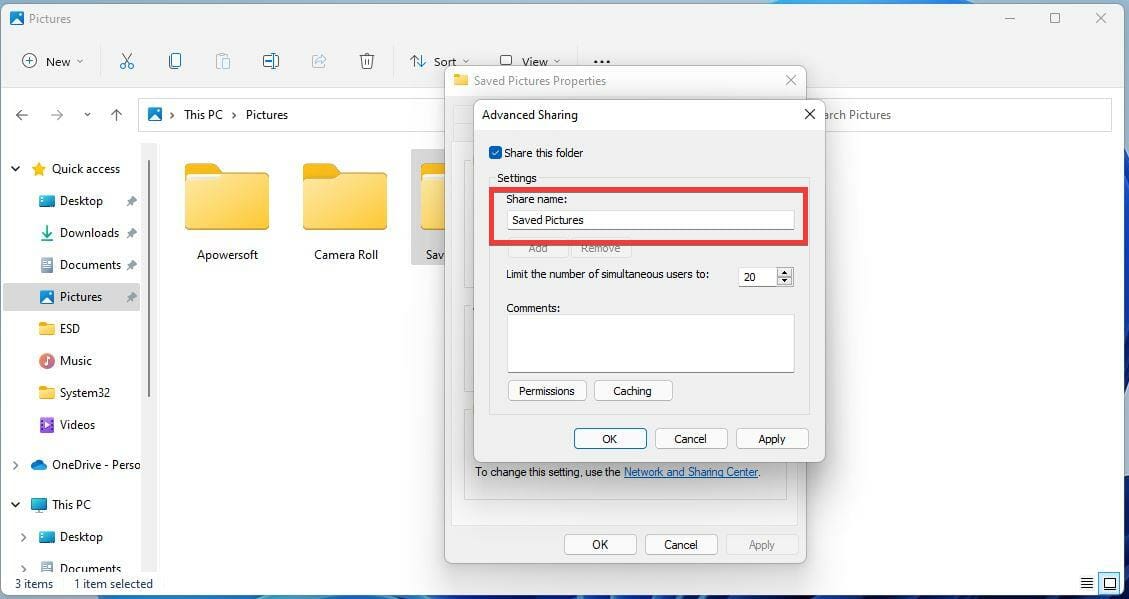Click into the Share name field

pos(650,220)
